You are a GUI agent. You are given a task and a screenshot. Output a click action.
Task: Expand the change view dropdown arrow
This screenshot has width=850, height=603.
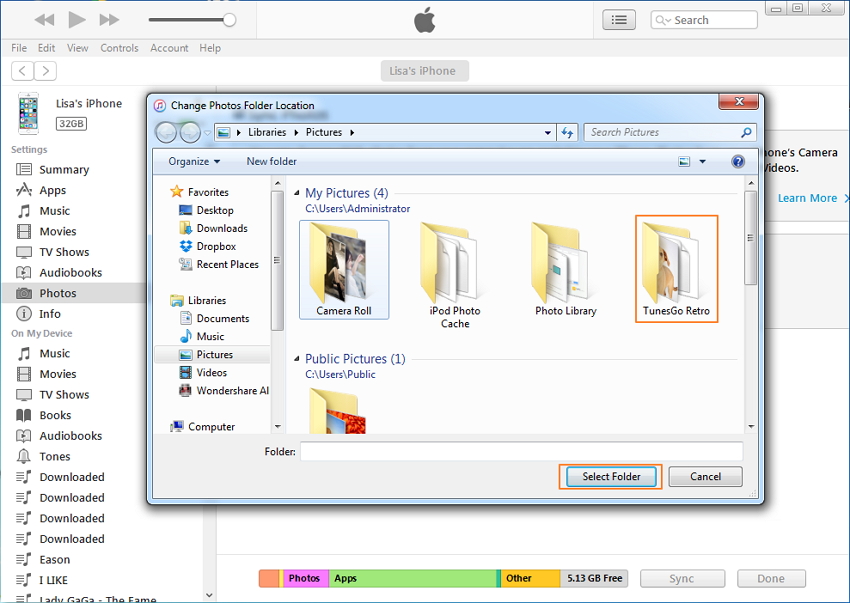[x=702, y=161]
